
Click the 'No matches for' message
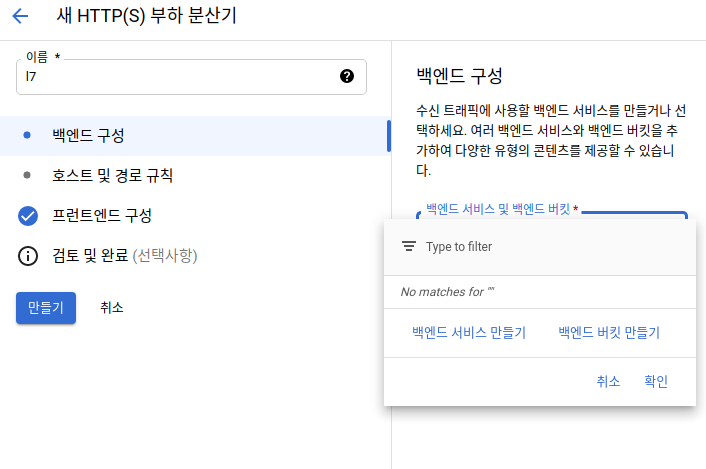coord(448,292)
